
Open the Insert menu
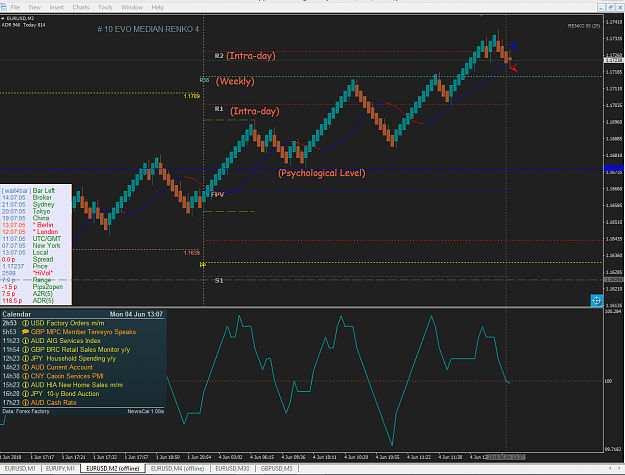pos(57,7)
